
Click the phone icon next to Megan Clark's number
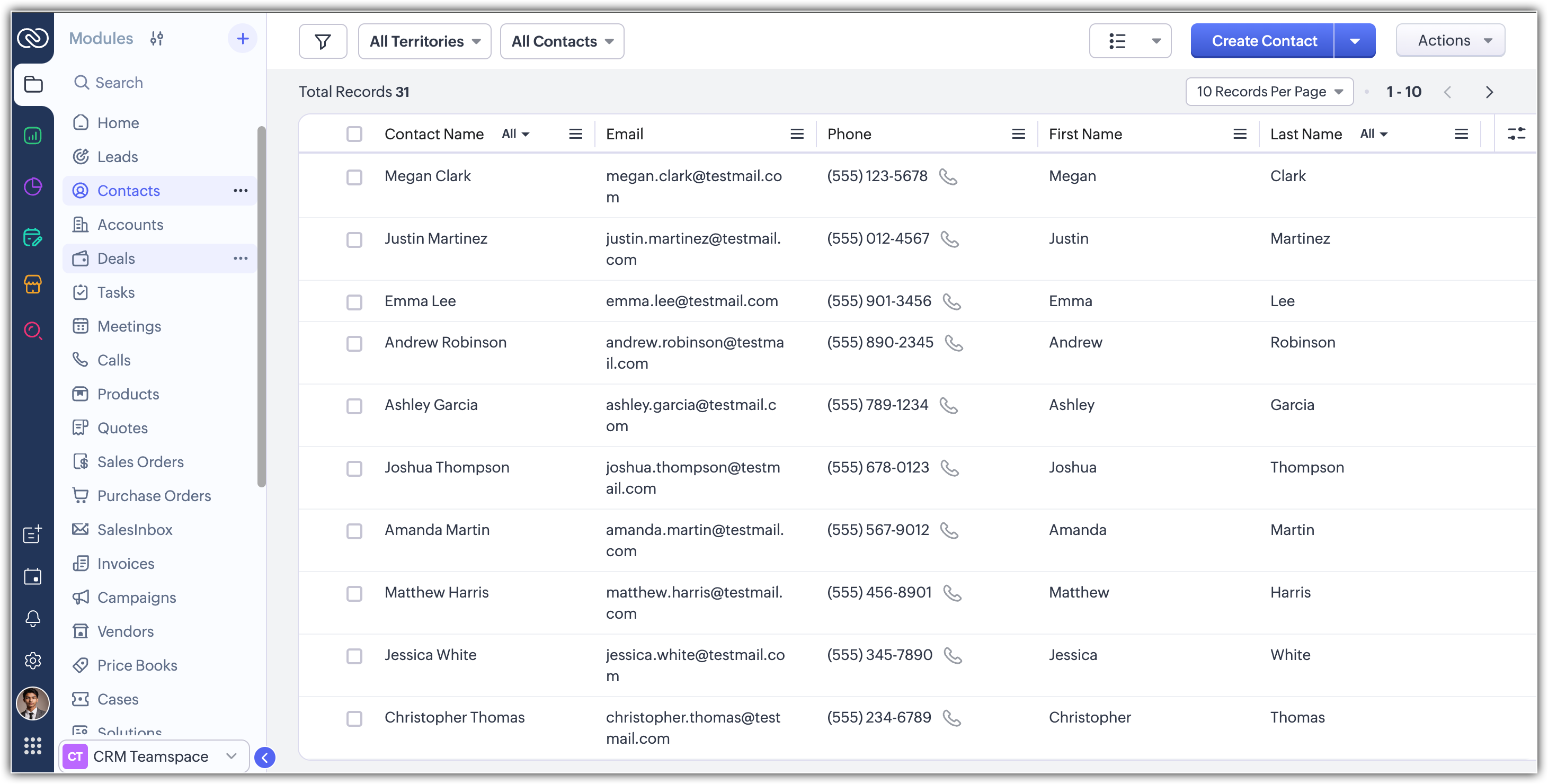tap(948, 176)
